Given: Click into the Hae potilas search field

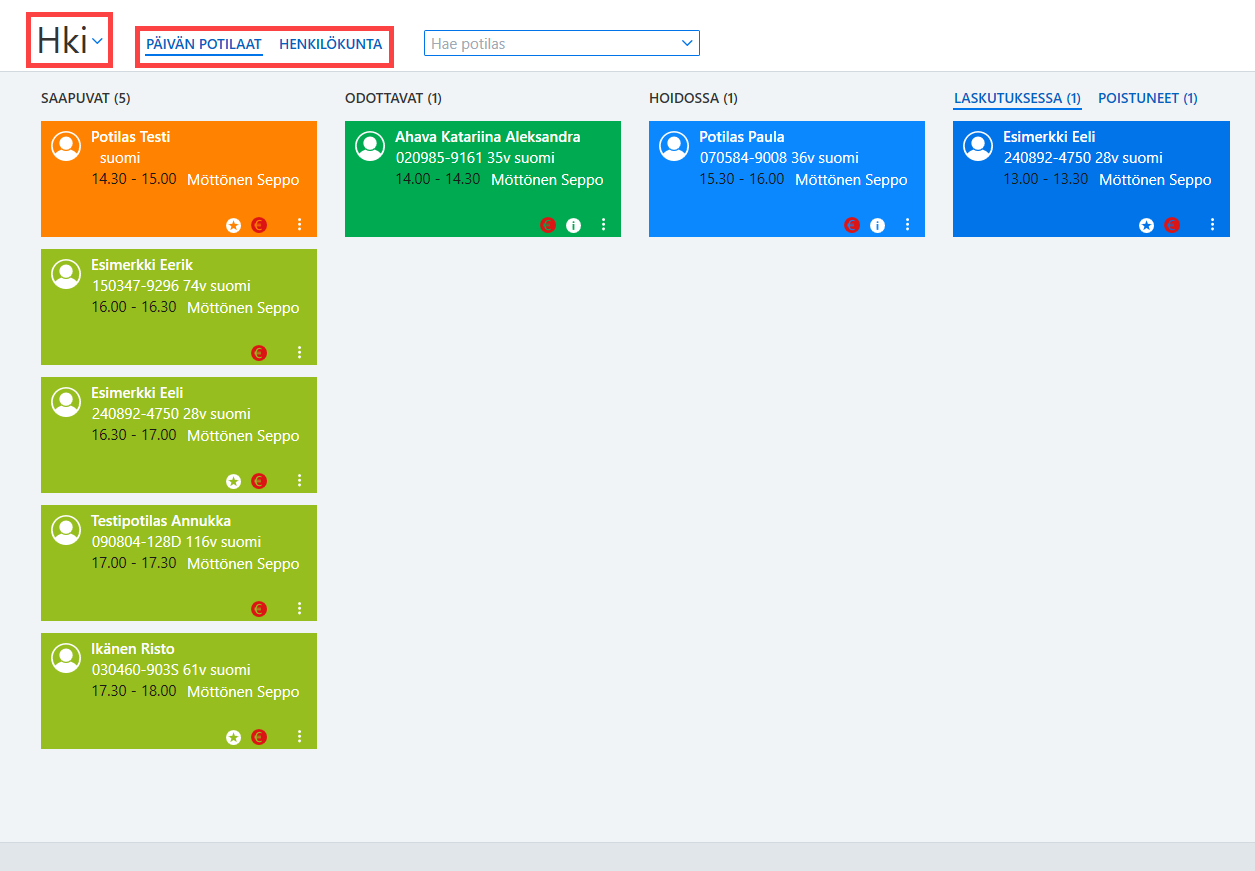Looking at the screenshot, I should click(551, 43).
